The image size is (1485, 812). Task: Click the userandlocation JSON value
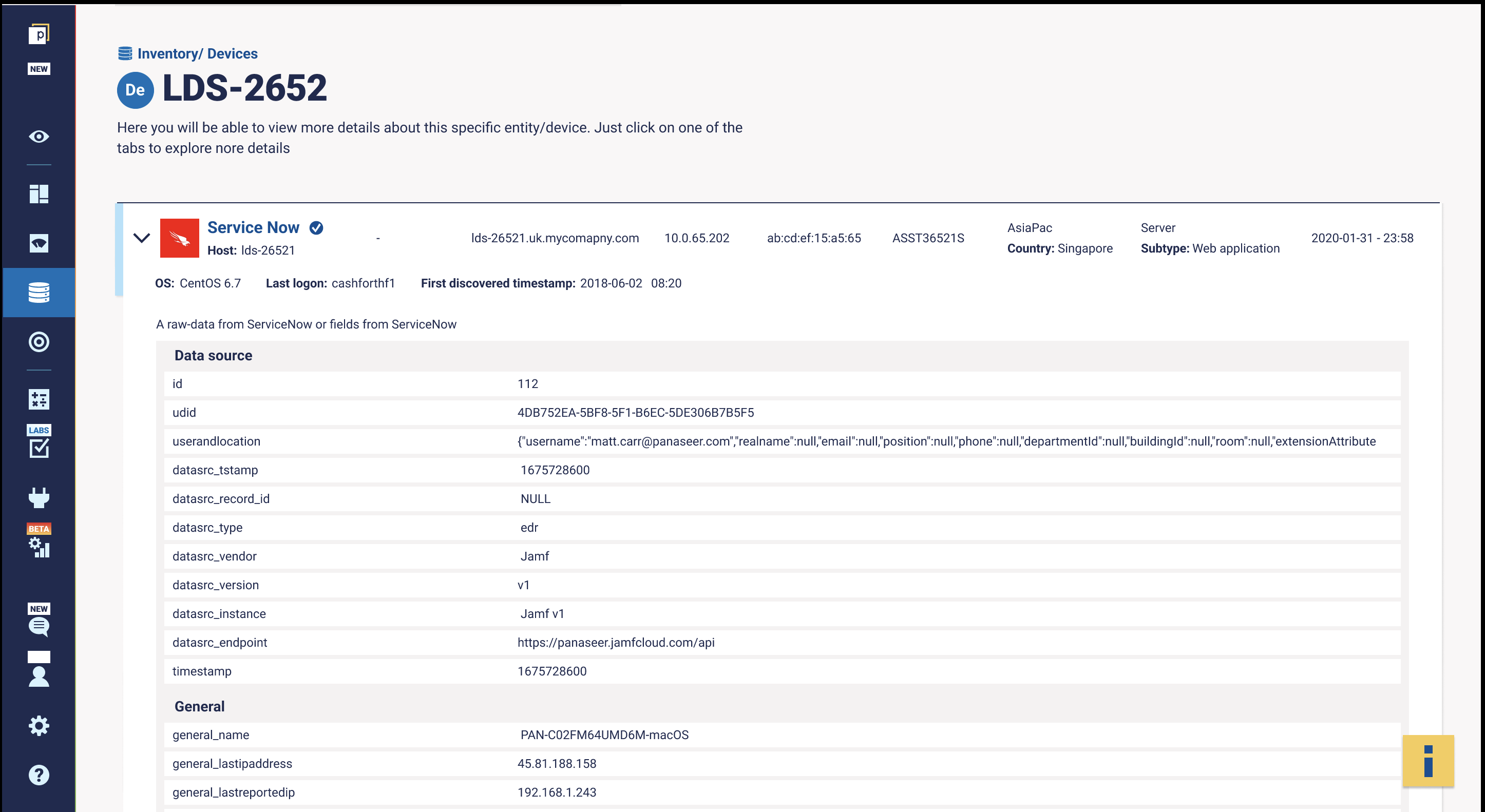946,441
